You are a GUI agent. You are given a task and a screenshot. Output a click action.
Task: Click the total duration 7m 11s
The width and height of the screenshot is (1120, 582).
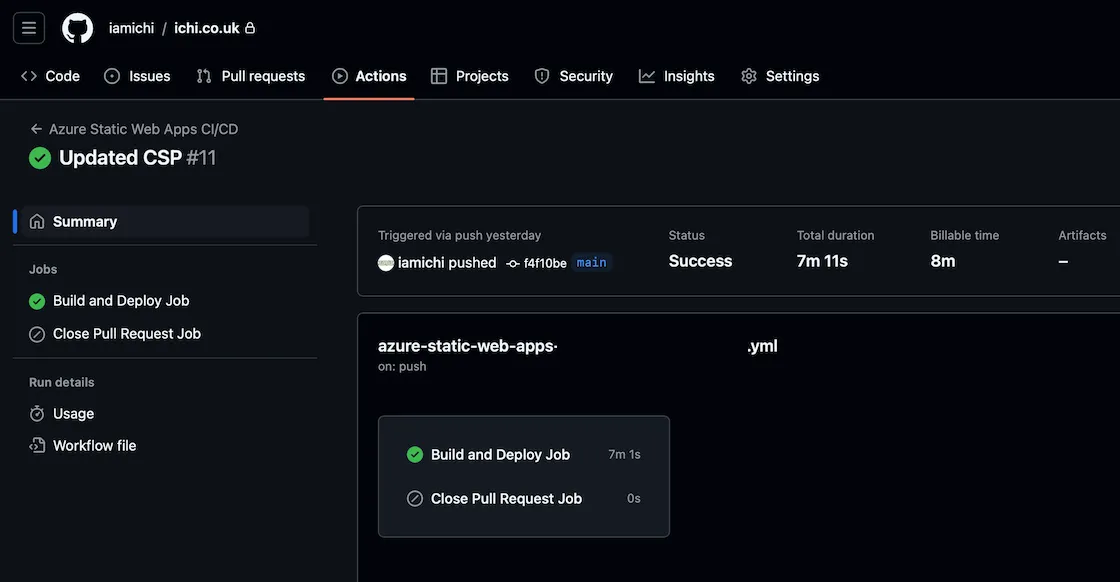[x=822, y=261]
